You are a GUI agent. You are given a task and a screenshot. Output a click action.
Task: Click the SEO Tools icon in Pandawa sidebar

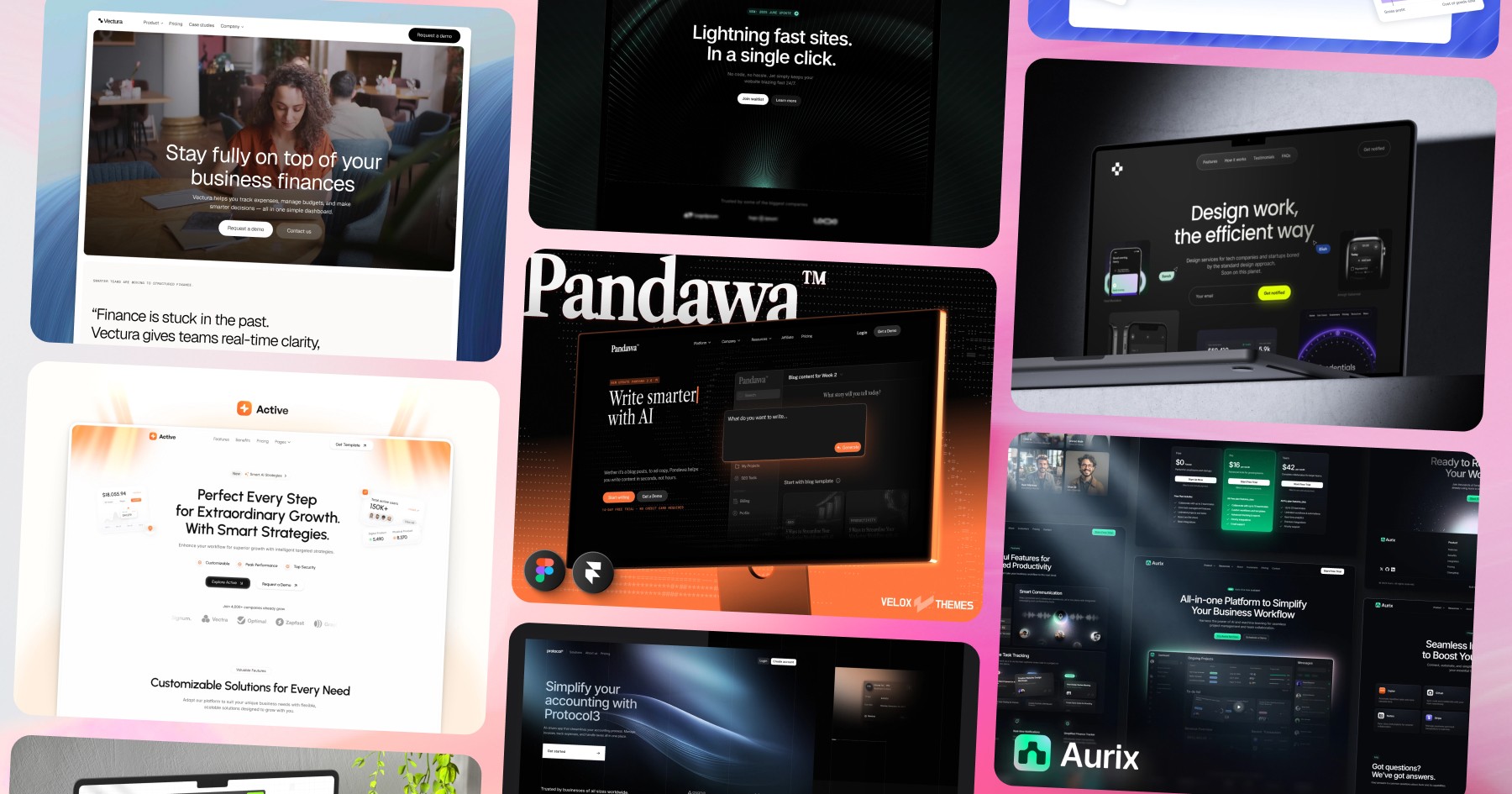tap(738, 477)
